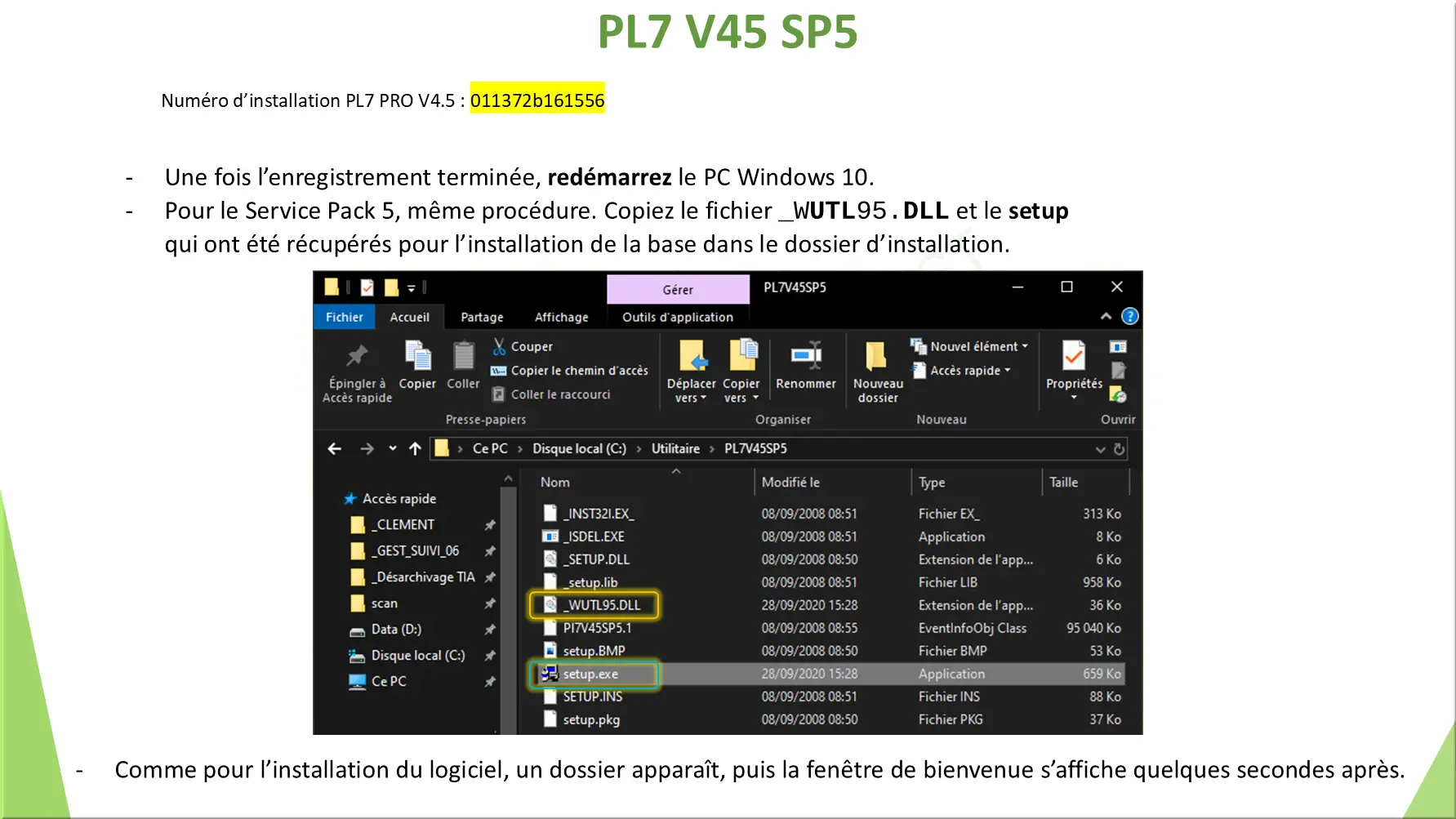Click the Couper scissors icon
The height and width of the screenshot is (819, 1456).
click(x=499, y=347)
